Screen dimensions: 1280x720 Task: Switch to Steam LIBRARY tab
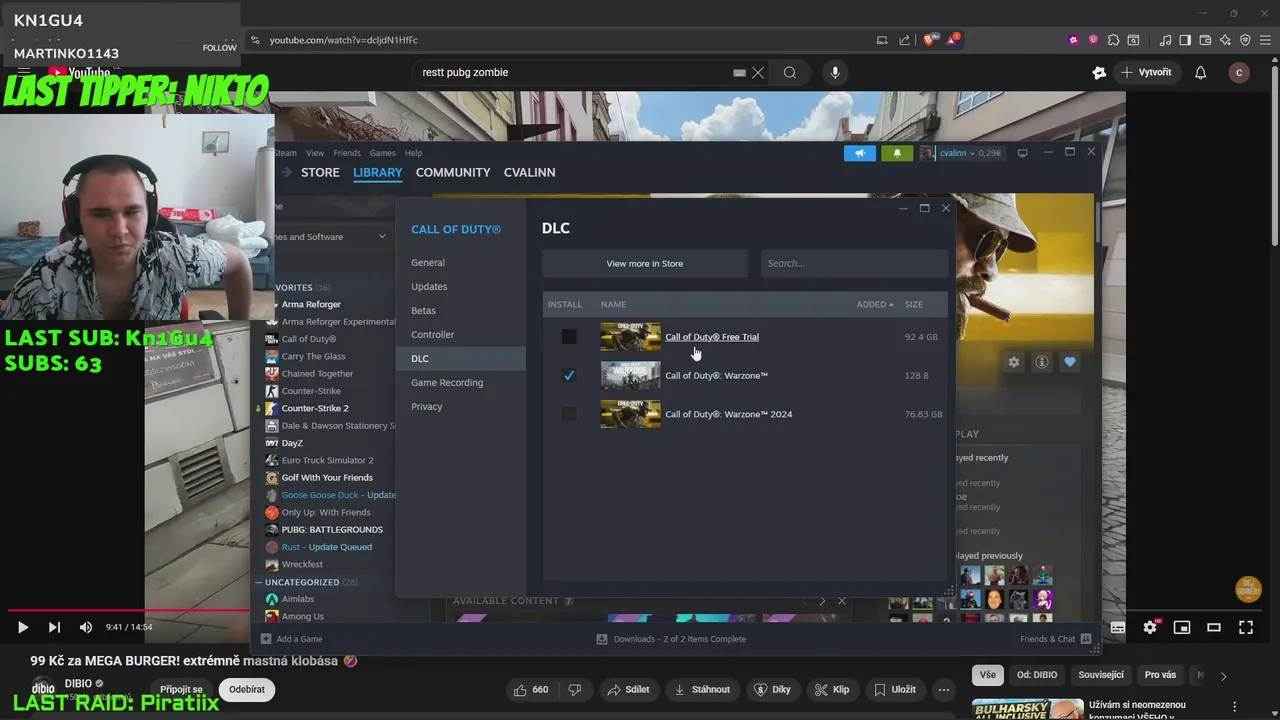(378, 172)
